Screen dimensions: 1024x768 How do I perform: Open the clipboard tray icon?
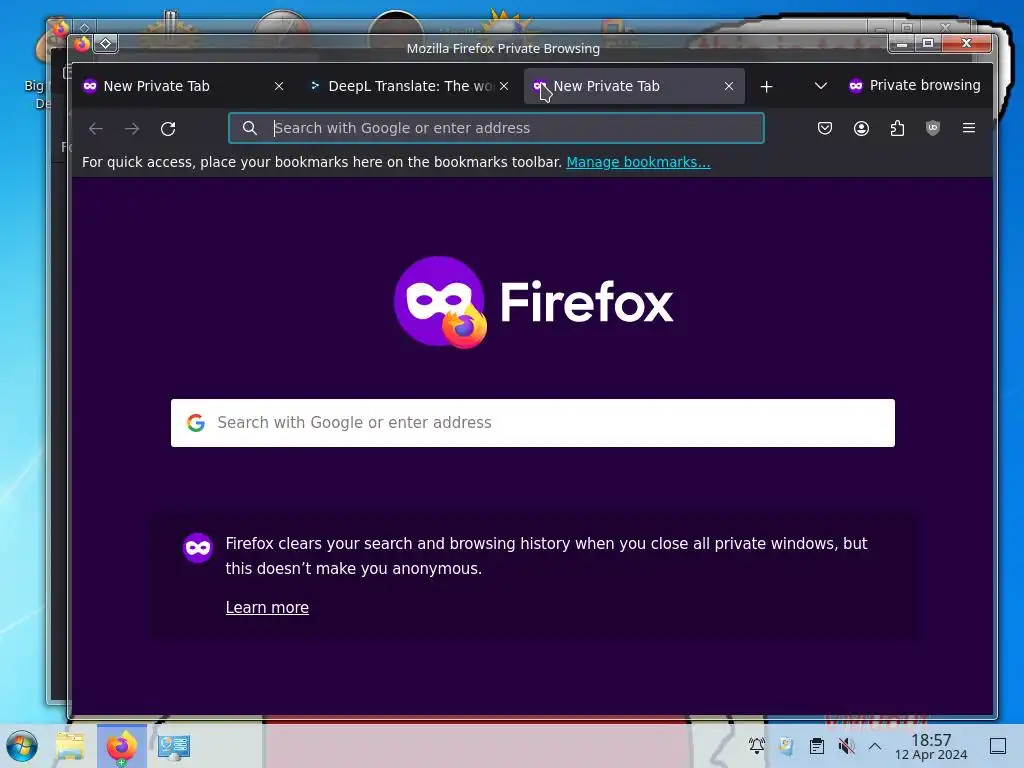[x=816, y=745]
